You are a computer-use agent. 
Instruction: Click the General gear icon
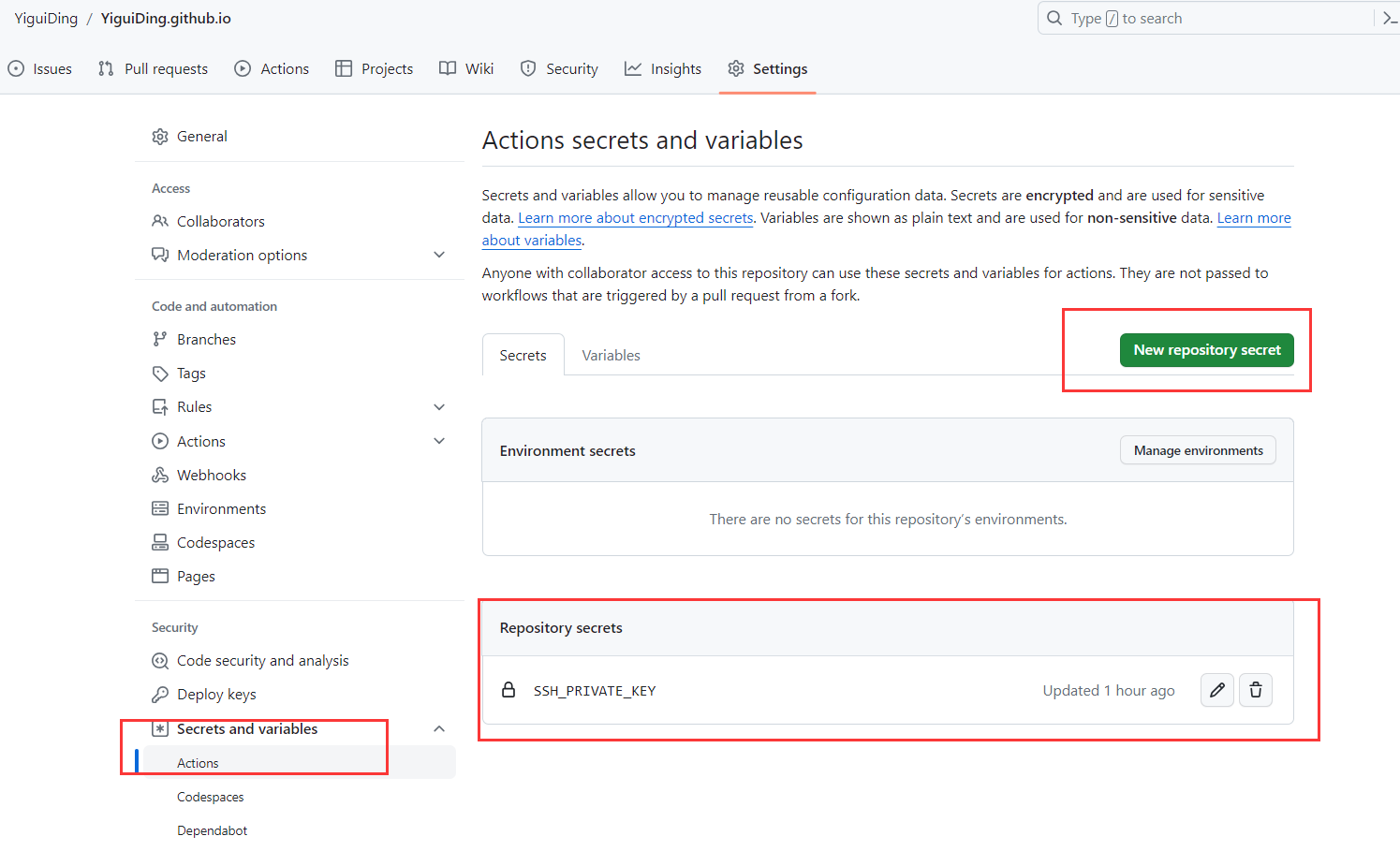pyautogui.click(x=160, y=137)
